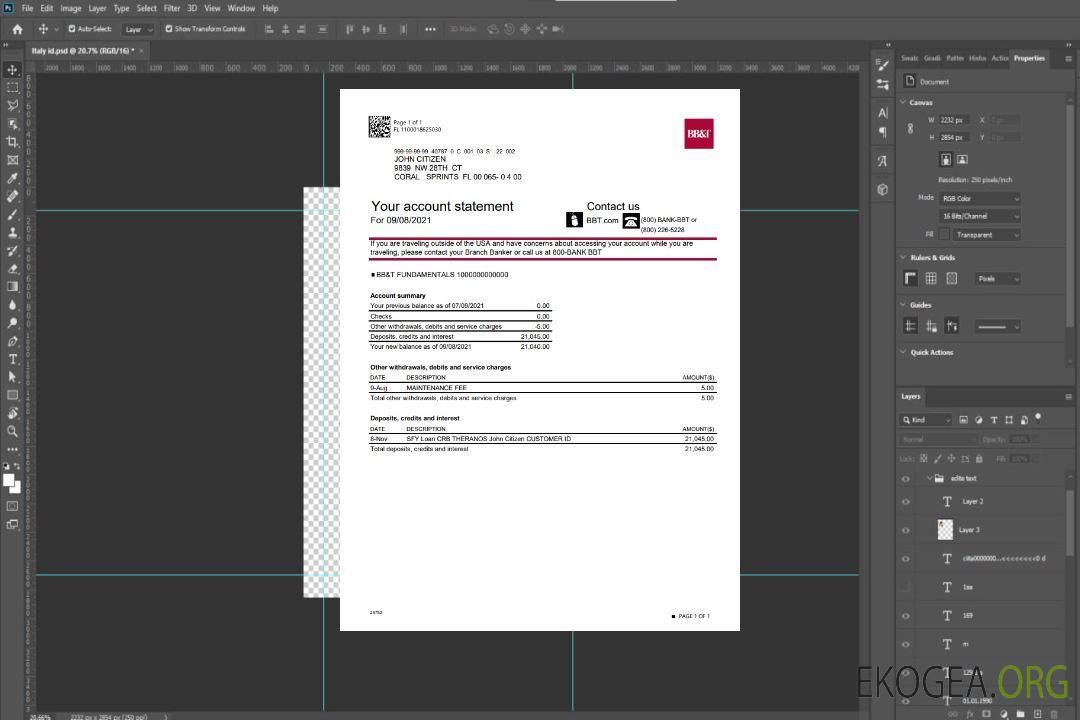Select the Blur tool
The height and width of the screenshot is (720, 1080).
[x=12, y=305]
